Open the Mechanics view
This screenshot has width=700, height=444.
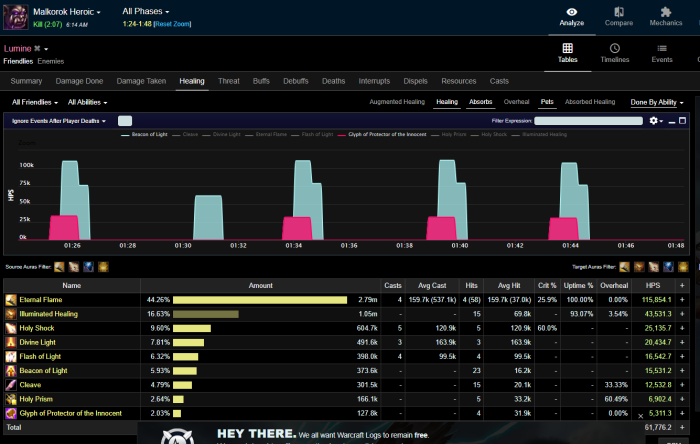click(665, 12)
